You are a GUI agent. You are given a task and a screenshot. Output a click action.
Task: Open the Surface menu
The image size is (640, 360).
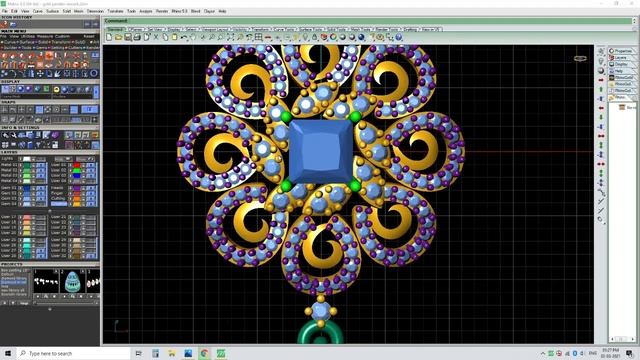click(x=52, y=11)
